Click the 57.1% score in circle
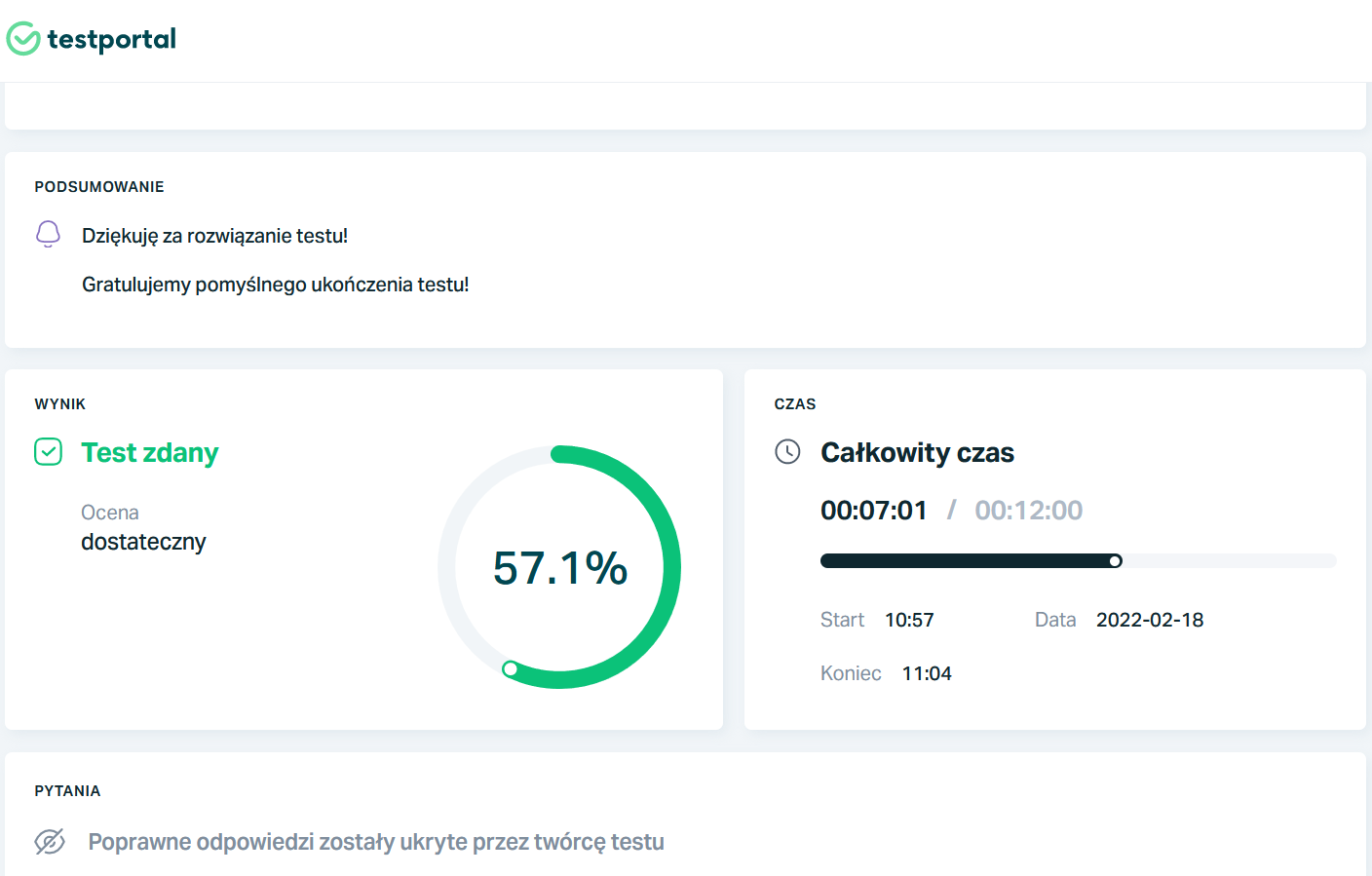This screenshot has width=1372, height=876. (559, 568)
